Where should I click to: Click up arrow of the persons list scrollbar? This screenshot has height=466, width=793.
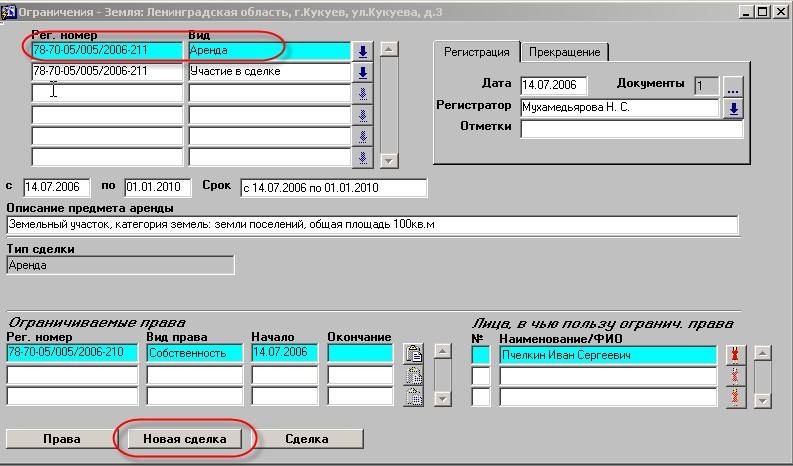tap(763, 353)
